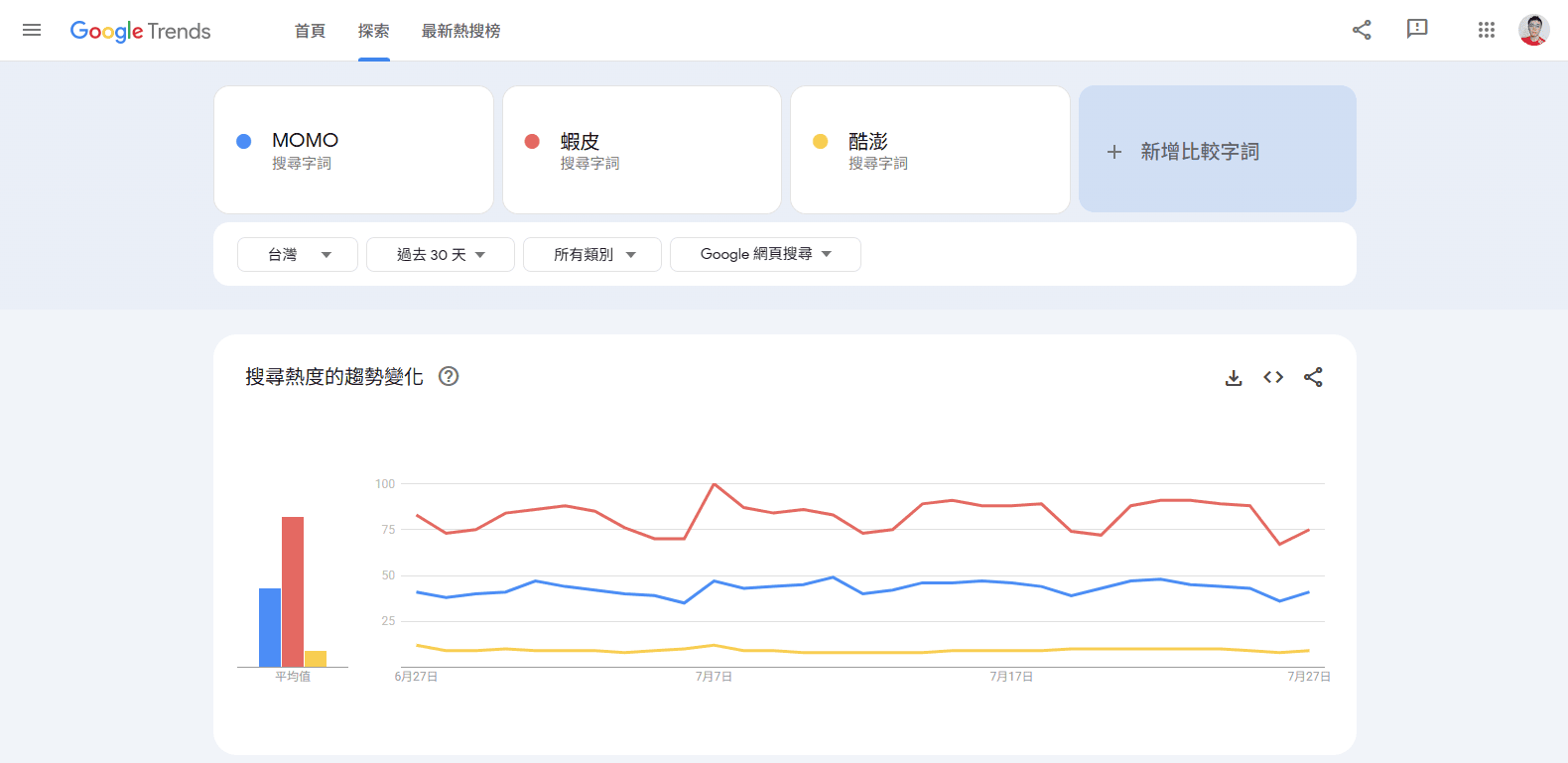The height and width of the screenshot is (763, 1568).
Task: Click the 7月27日 date label on axis
Action: point(1309,677)
